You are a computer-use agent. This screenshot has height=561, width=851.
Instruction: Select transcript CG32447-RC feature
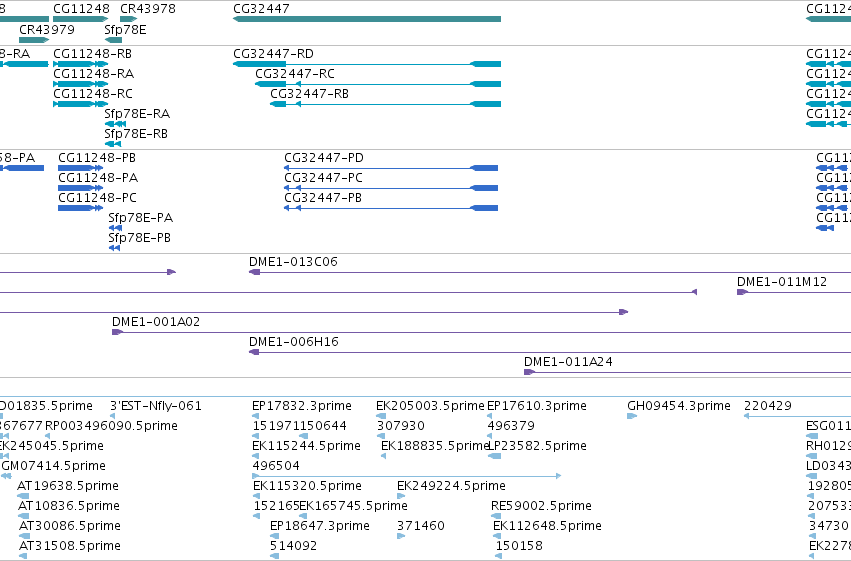378,84
